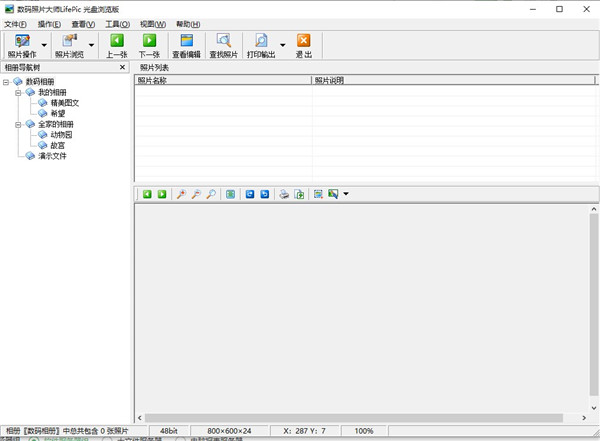Screen dimensions: 600x441
Task: Click the 上一张 previous photo button
Action: (117, 45)
